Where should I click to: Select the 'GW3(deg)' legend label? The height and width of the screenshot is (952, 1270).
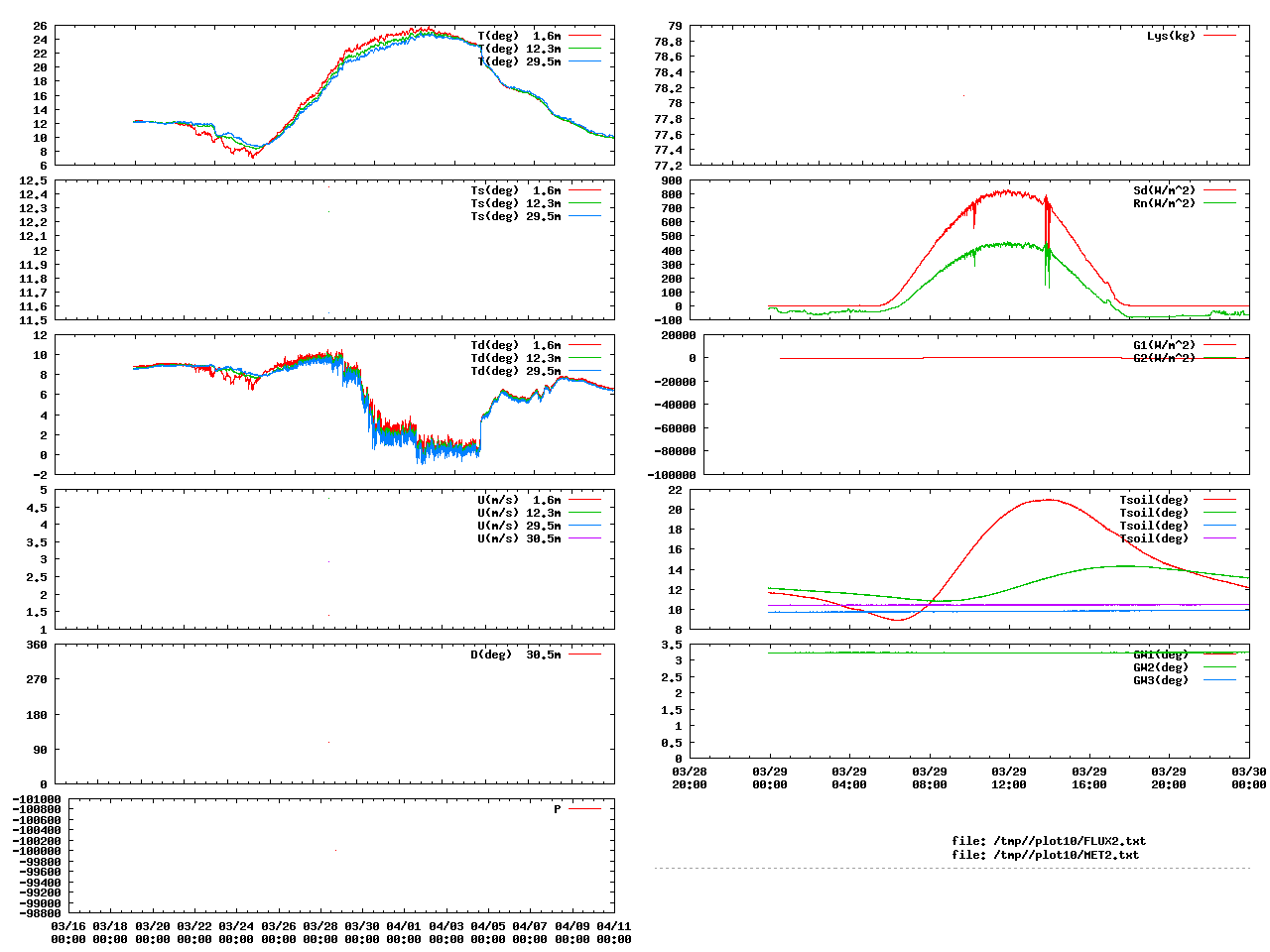pos(1161,680)
